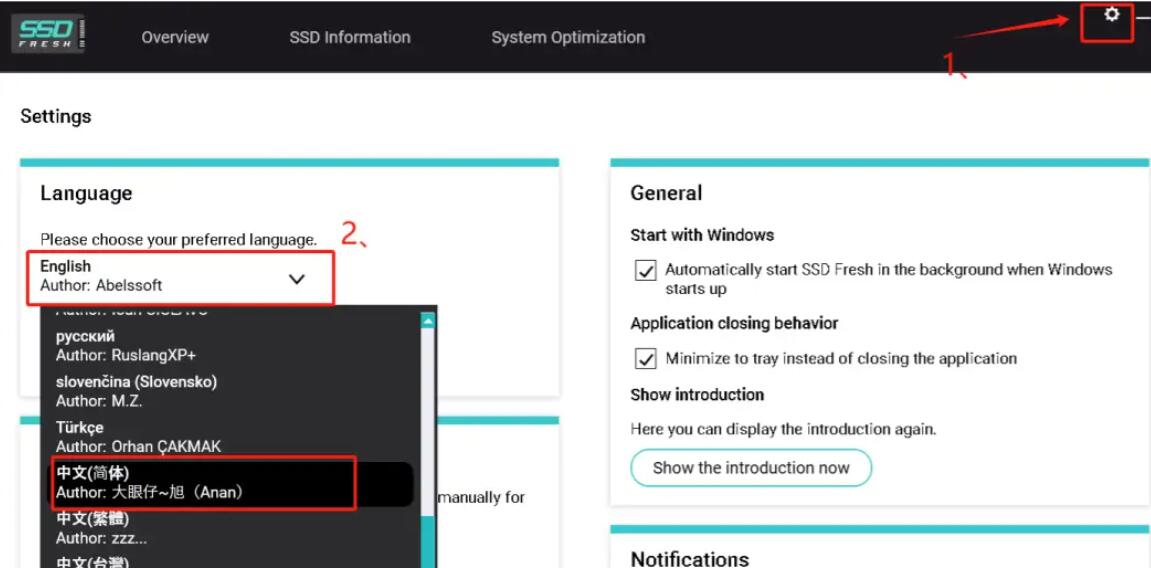
Task: Select Türkçe language option
Action: coord(233,437)
